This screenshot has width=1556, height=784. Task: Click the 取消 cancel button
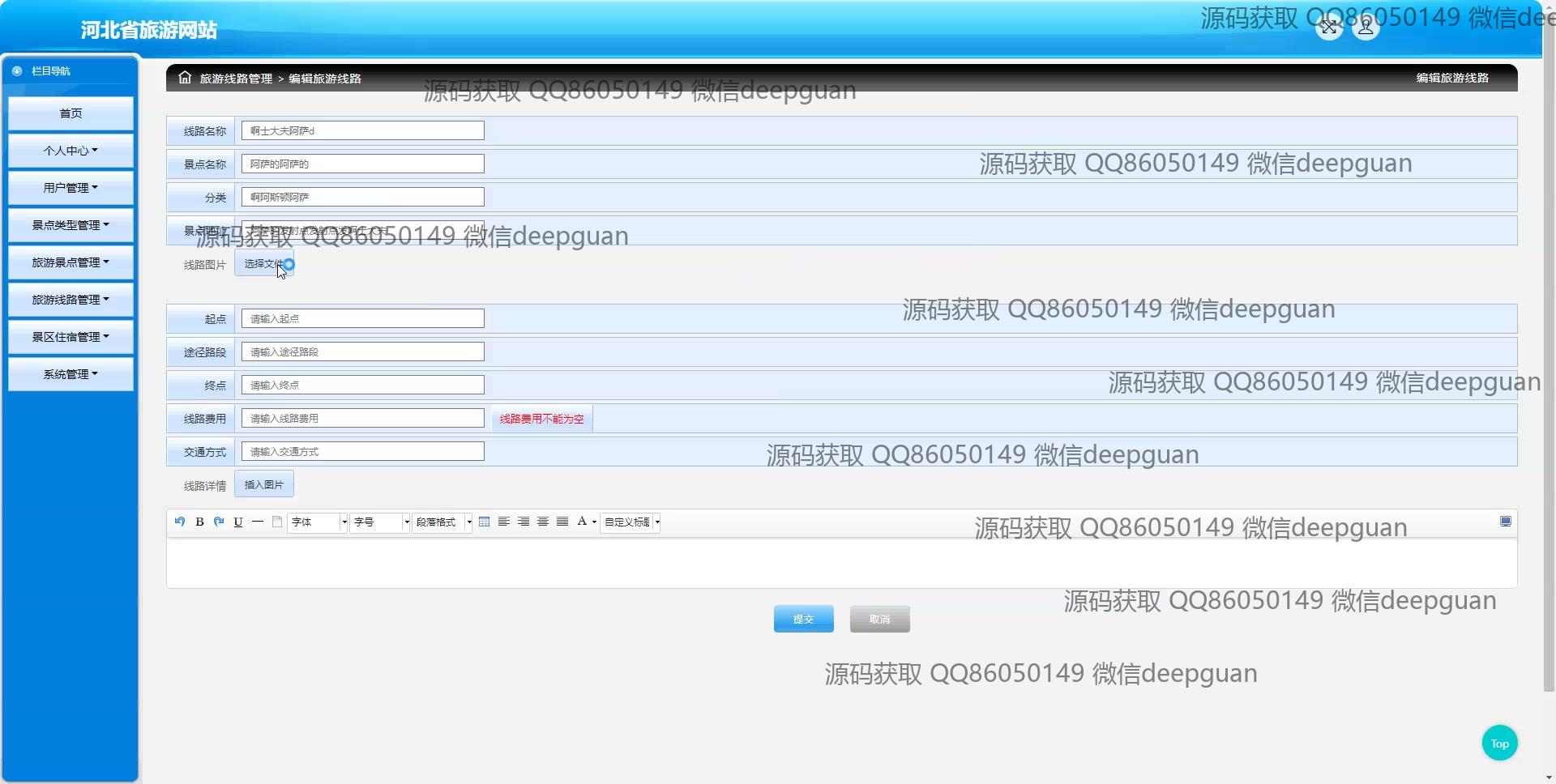879,619
